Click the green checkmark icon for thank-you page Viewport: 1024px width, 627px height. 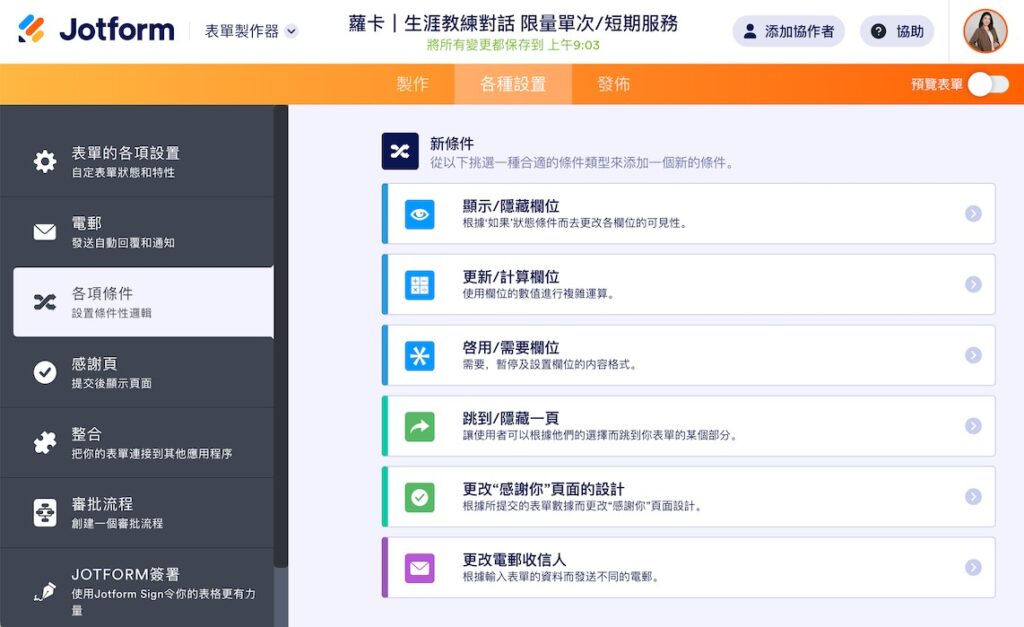(420, 497)
